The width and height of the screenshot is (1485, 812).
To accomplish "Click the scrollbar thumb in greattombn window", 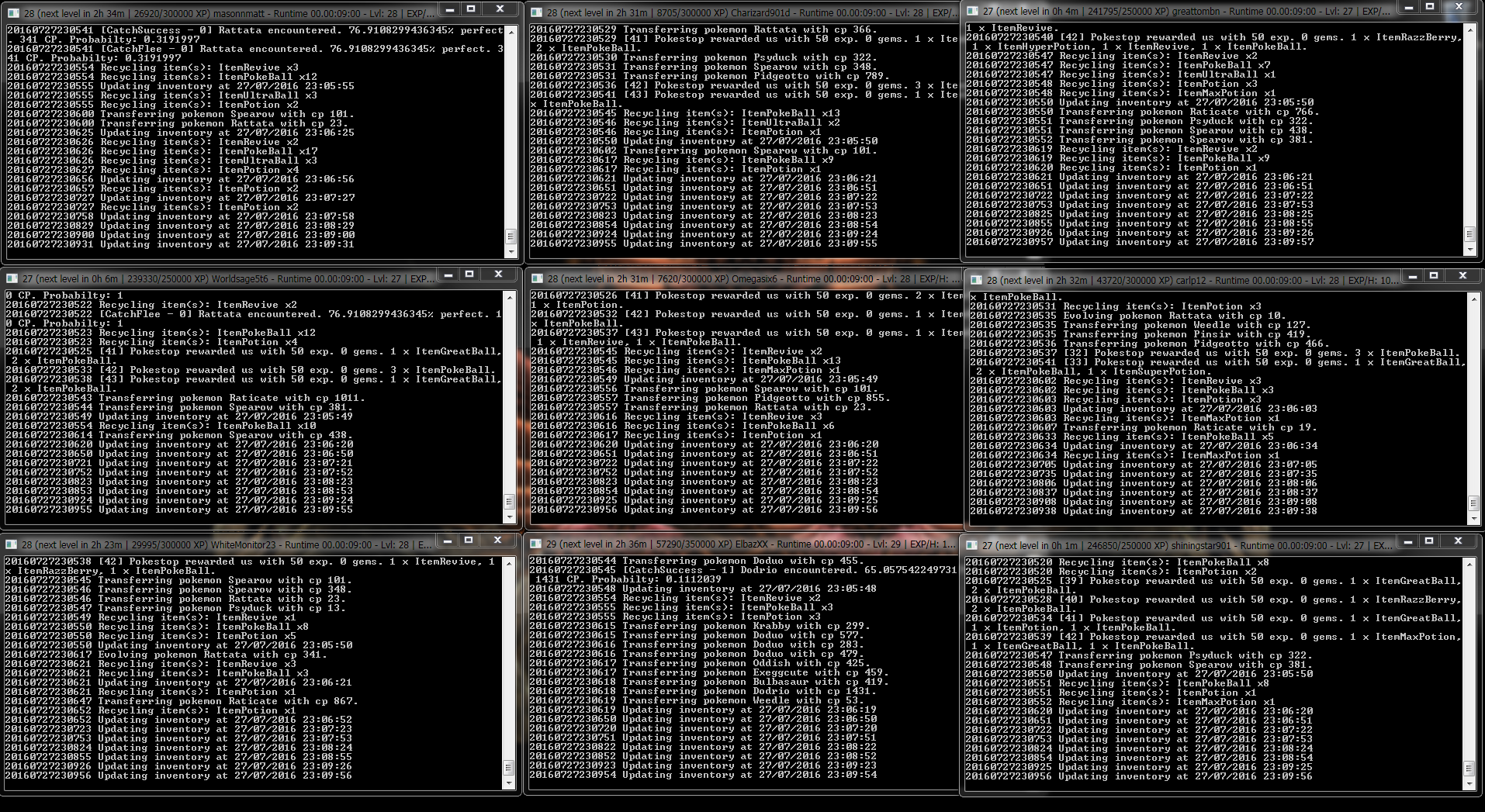I will pos(1470,233).
